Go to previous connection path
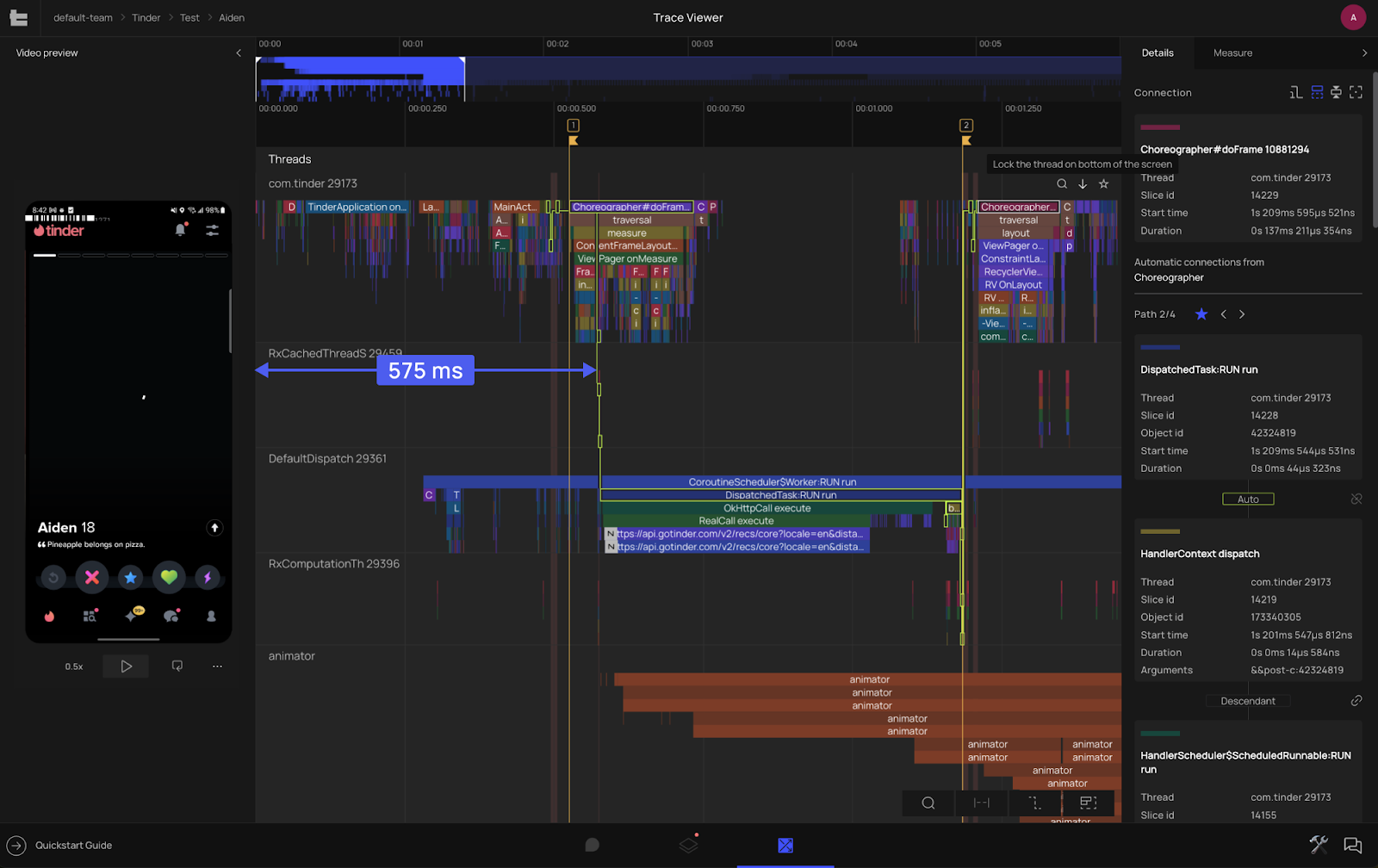1378x868 pixels. (1223, 314)
